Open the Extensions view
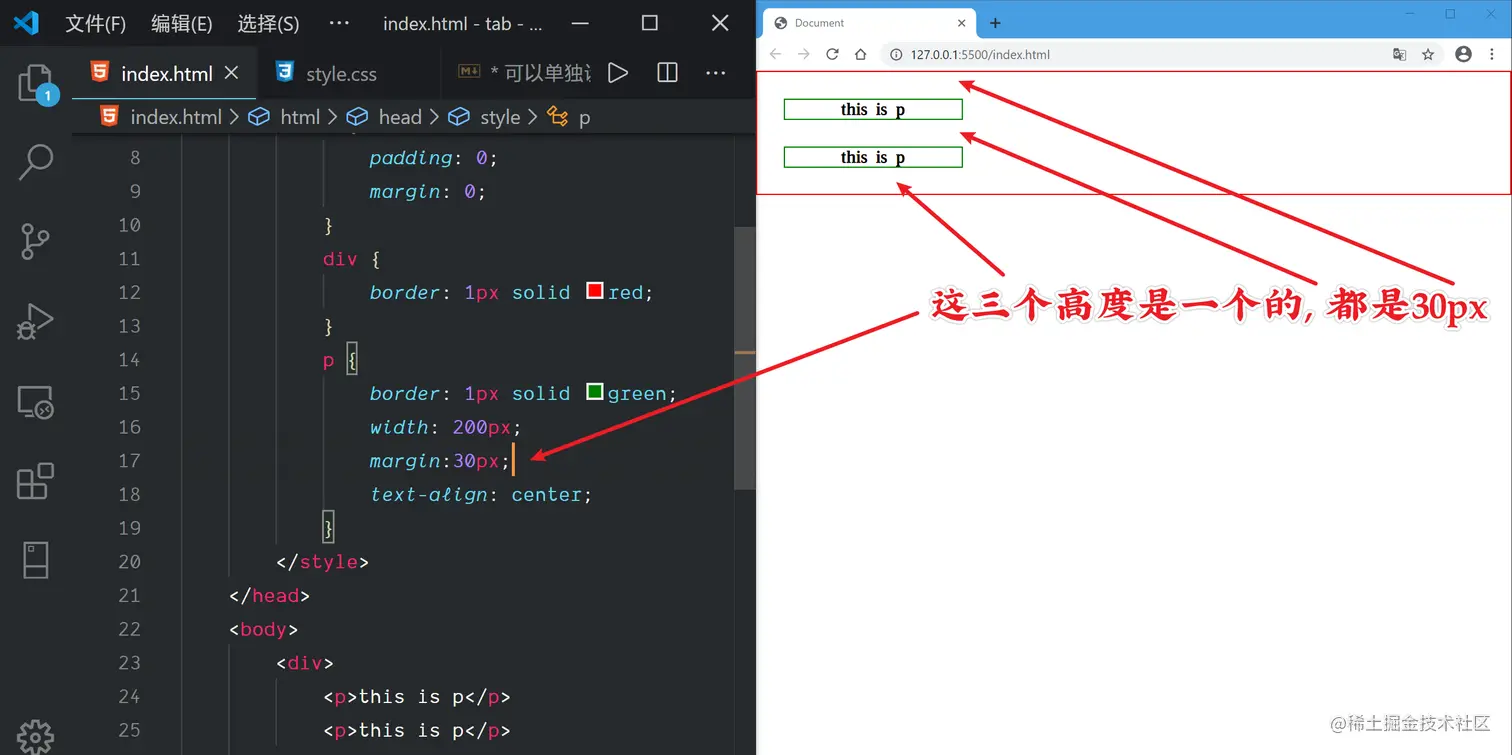Image resolution: width=1512 pixels, height=755 pixels. pyautogui.click(x=36, y=481)
